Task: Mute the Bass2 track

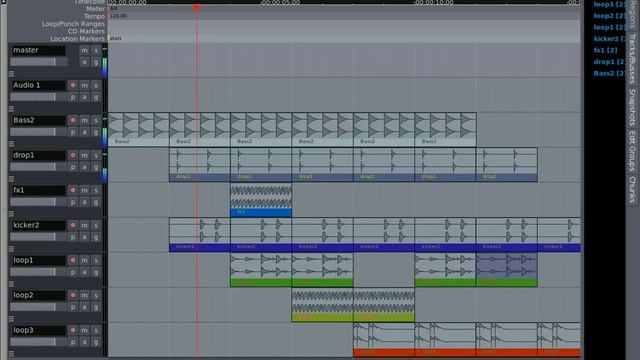Action: click(84, 120)
